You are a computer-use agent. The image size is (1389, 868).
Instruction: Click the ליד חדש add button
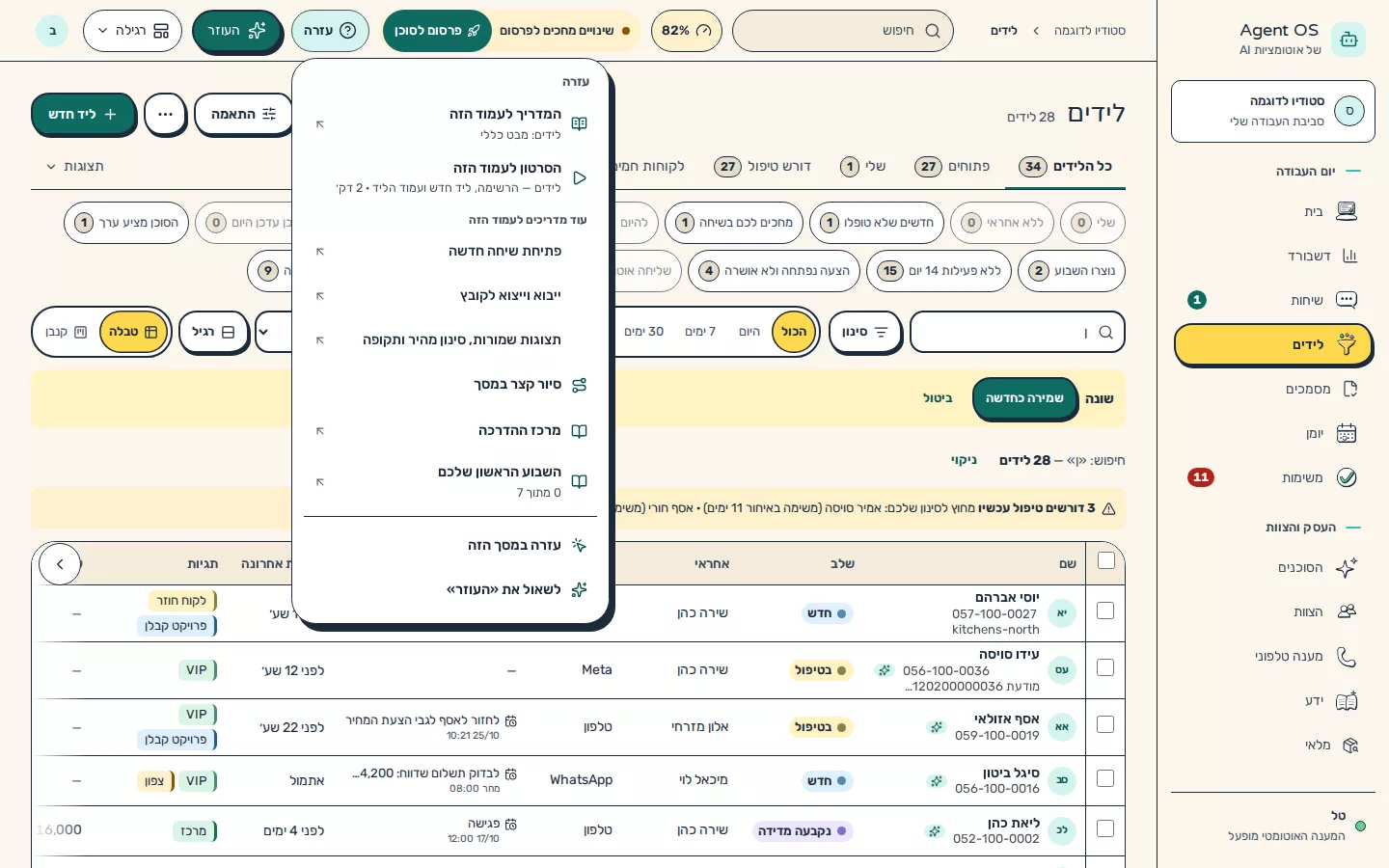click(x=82, y=114)
